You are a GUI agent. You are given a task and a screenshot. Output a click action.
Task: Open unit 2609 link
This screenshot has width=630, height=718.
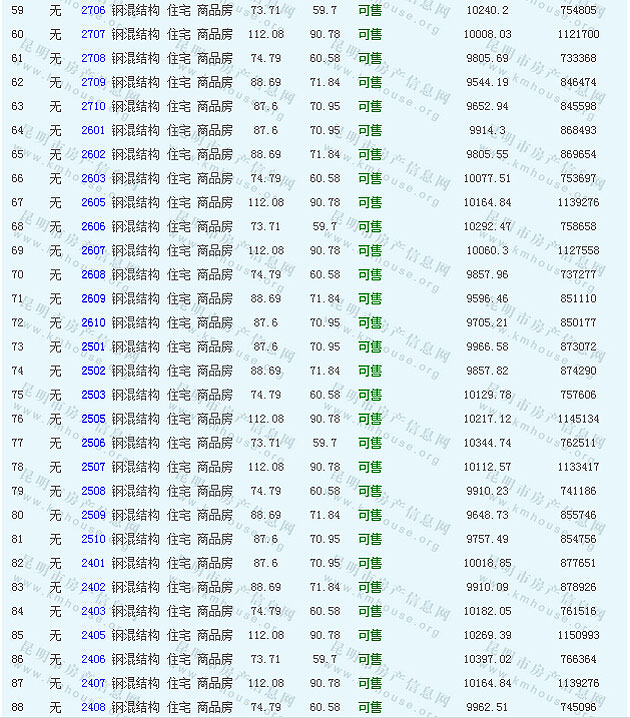click(x=93, y=298)
